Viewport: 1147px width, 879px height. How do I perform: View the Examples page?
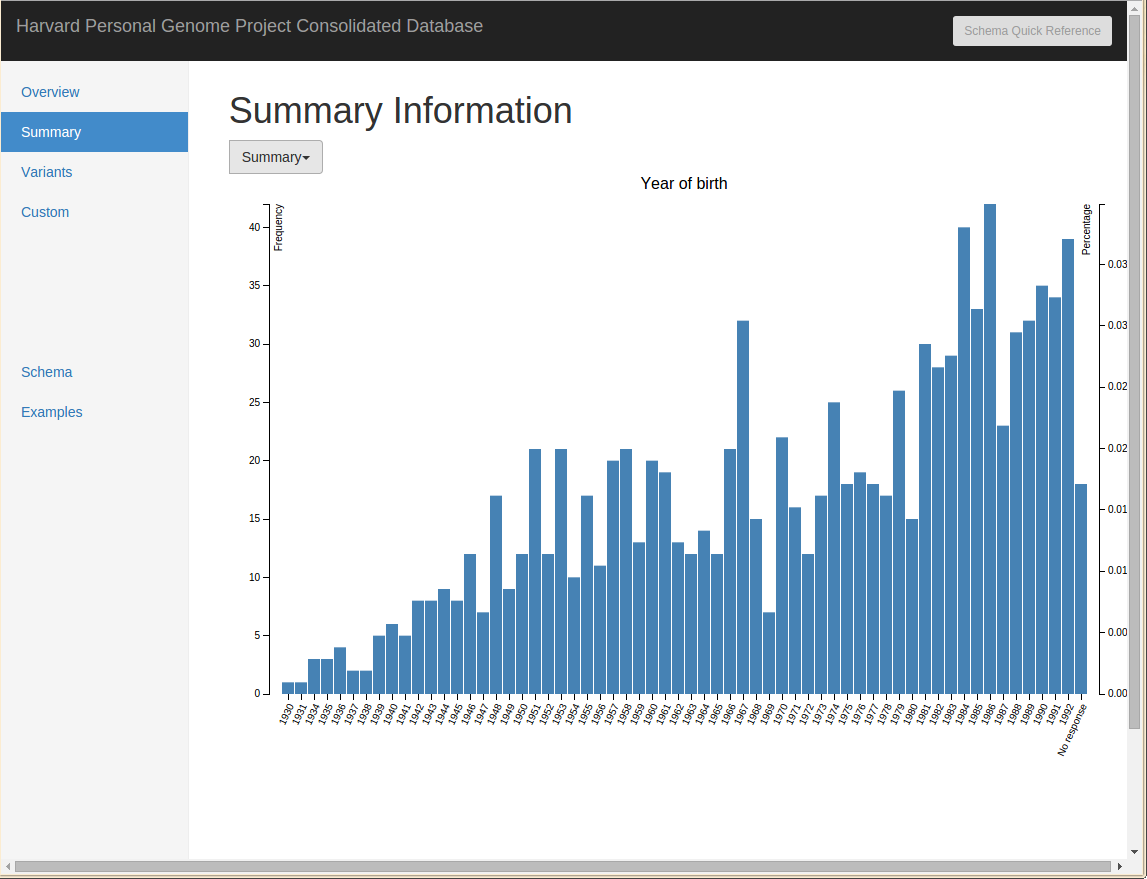tap(52, 412)
